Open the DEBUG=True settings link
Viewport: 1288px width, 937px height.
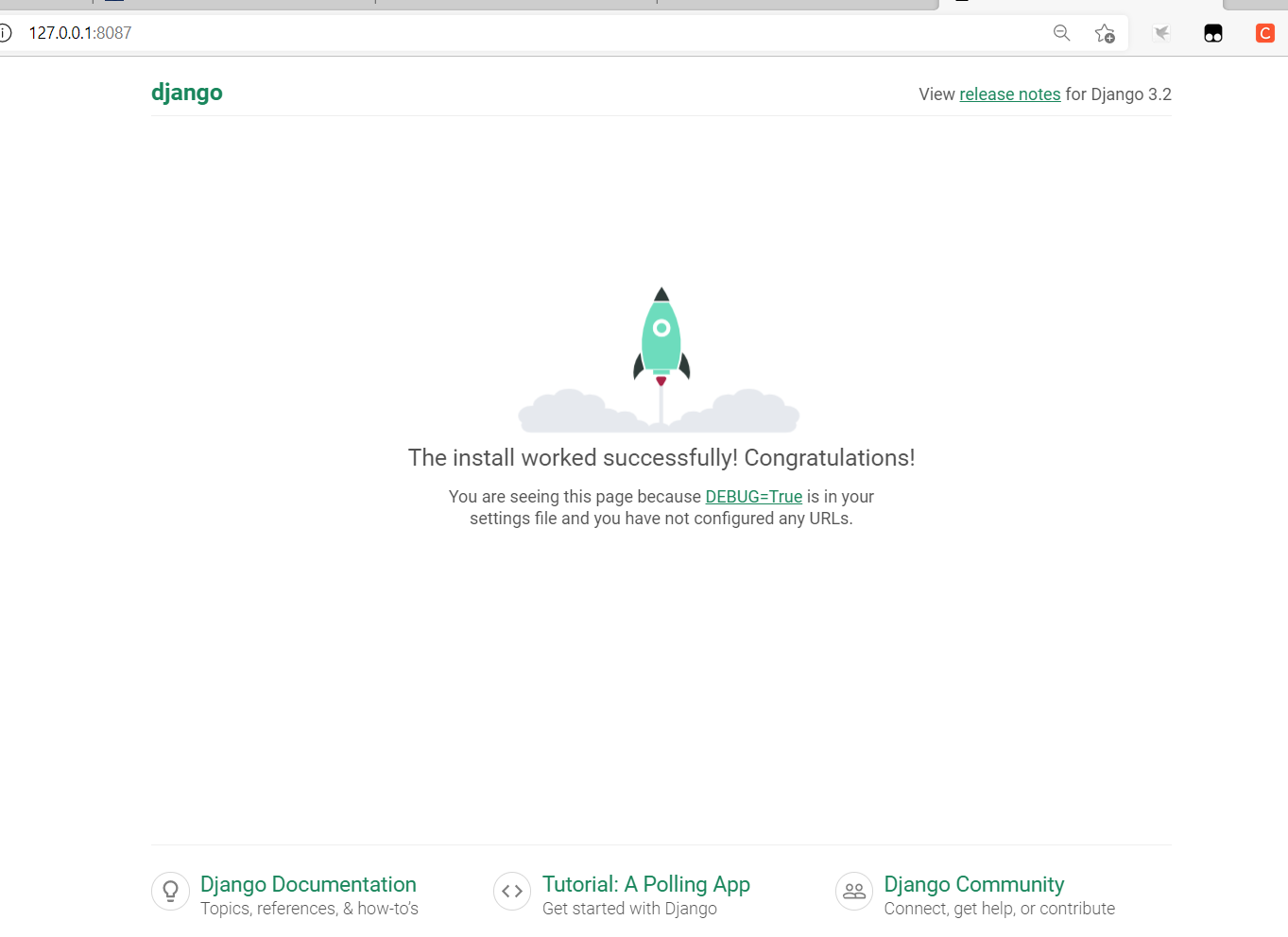(753, 497)
